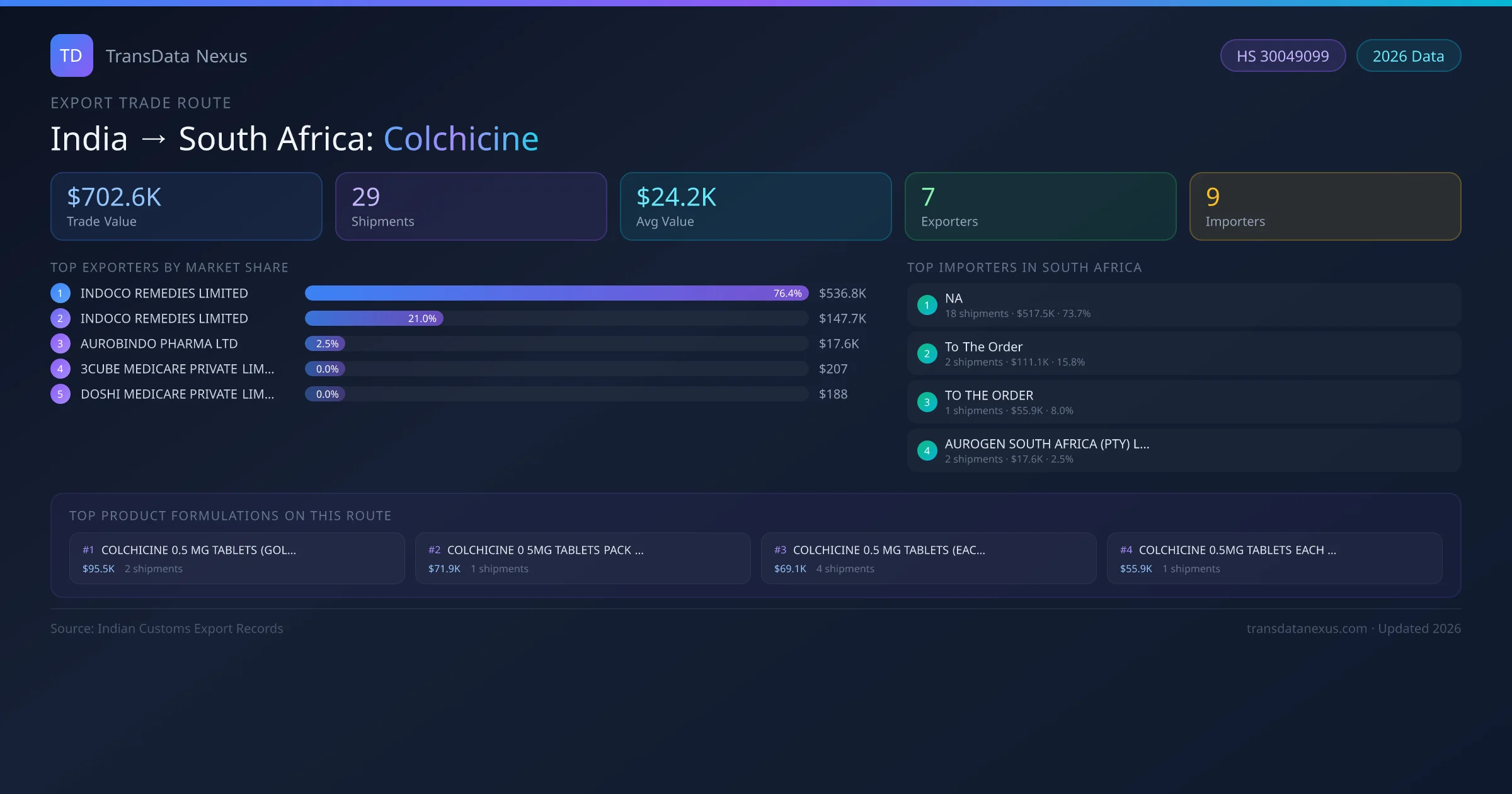Open the 9 Importers stat card
This screenshot has height=794, width=1512.
click(1325, 206)
